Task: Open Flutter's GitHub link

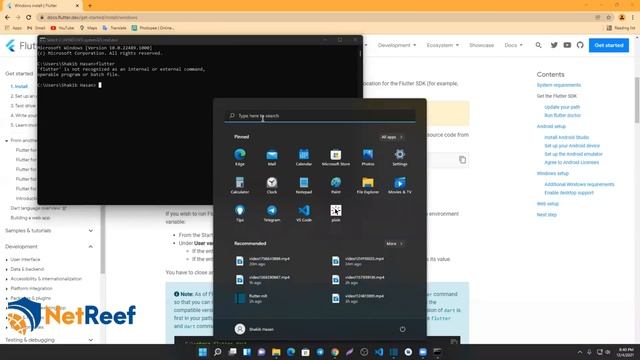Action: [580, 45]
